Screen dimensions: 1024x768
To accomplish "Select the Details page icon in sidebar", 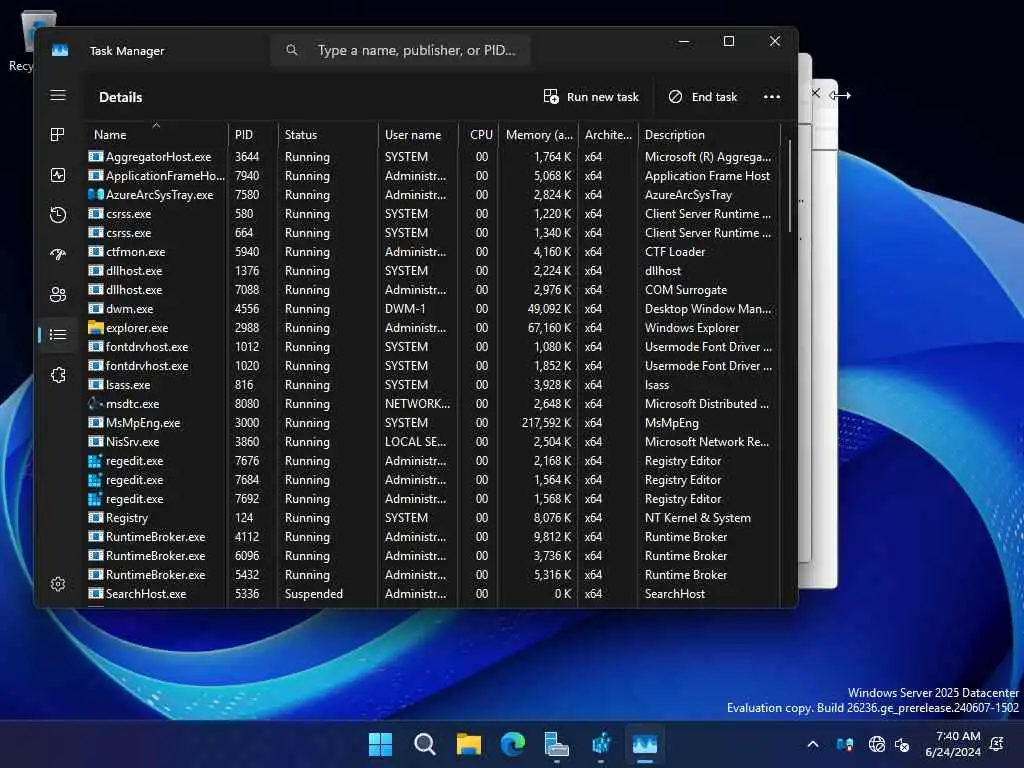I will pyautogui.click(x=58, y=335).
